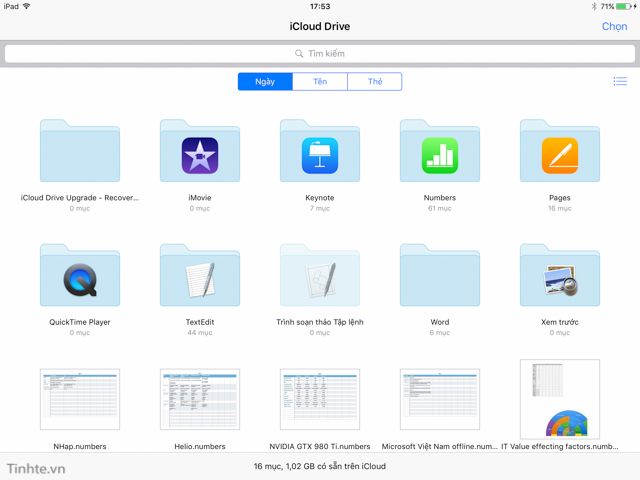Click the QuickTime Player folder name label

point(80,322)
